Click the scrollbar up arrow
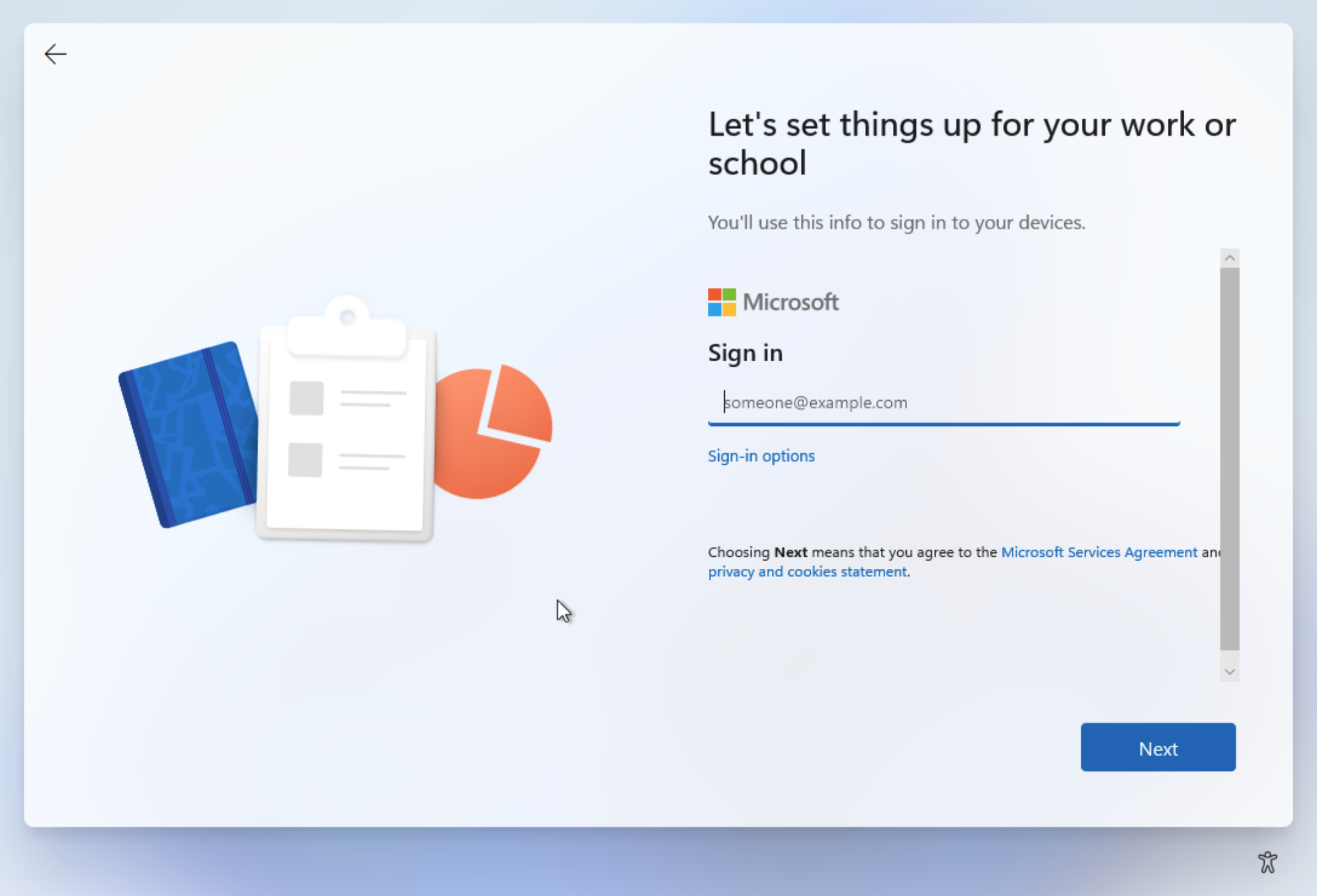Image resolution: width=1317 pixels, height=896 pixels. pyautogui.click(x=1230, y=258)
